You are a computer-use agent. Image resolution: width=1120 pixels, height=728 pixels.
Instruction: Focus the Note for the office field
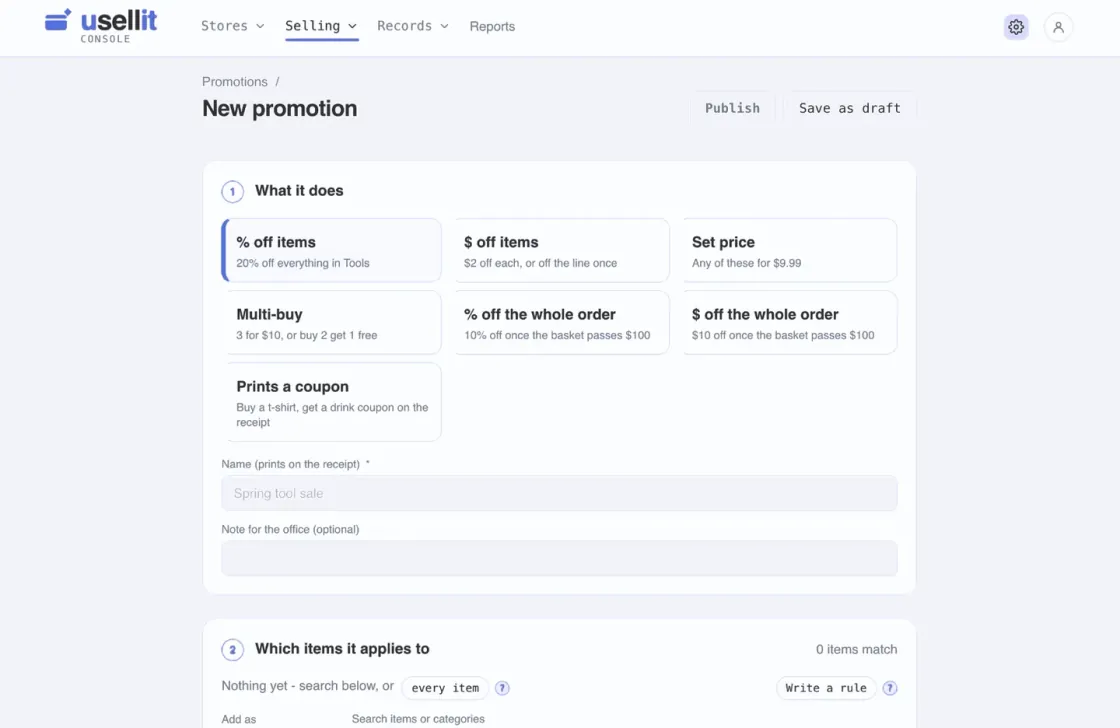click(559, 558)
